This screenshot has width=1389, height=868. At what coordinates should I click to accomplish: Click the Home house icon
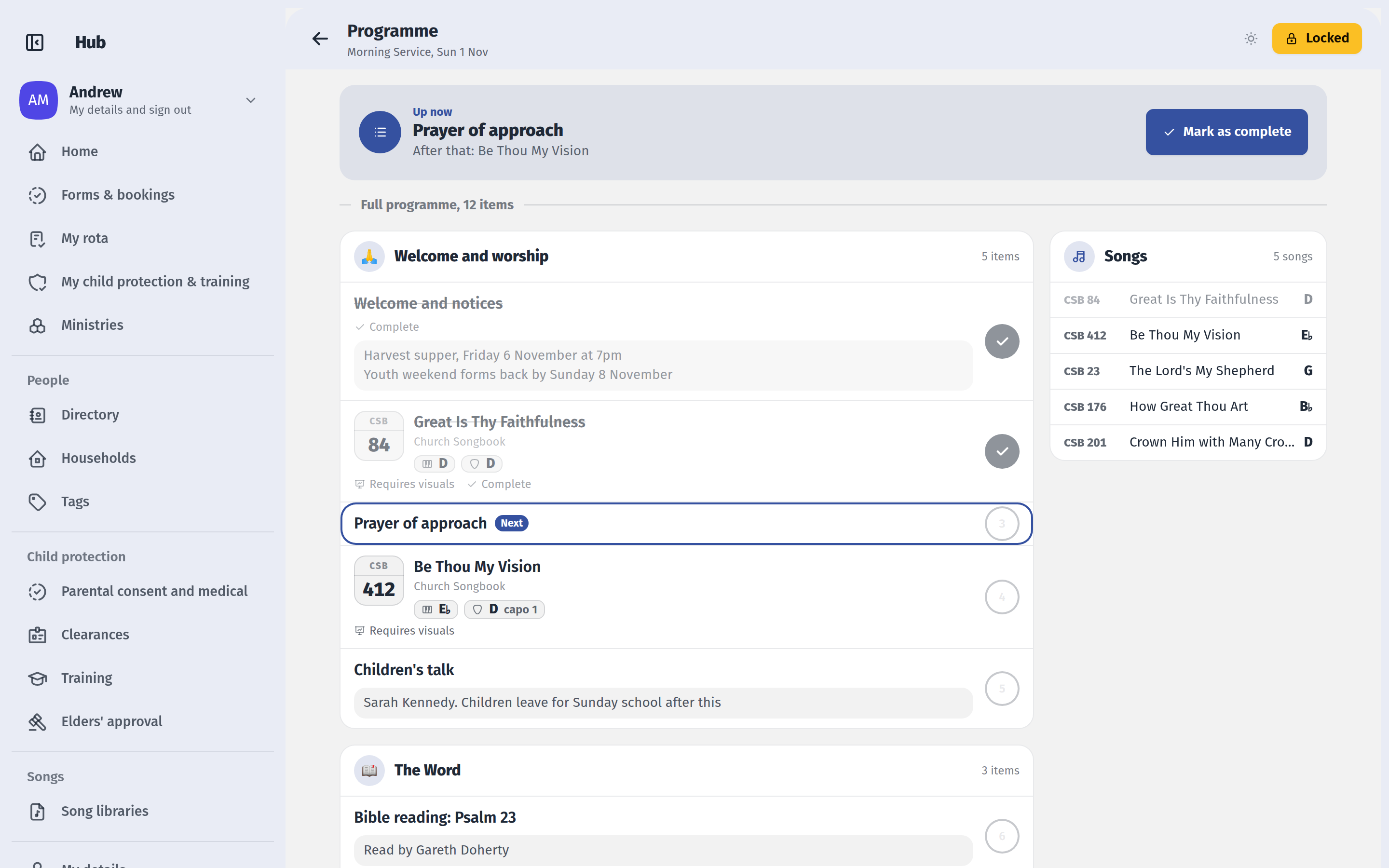click(x=37, y=151)
